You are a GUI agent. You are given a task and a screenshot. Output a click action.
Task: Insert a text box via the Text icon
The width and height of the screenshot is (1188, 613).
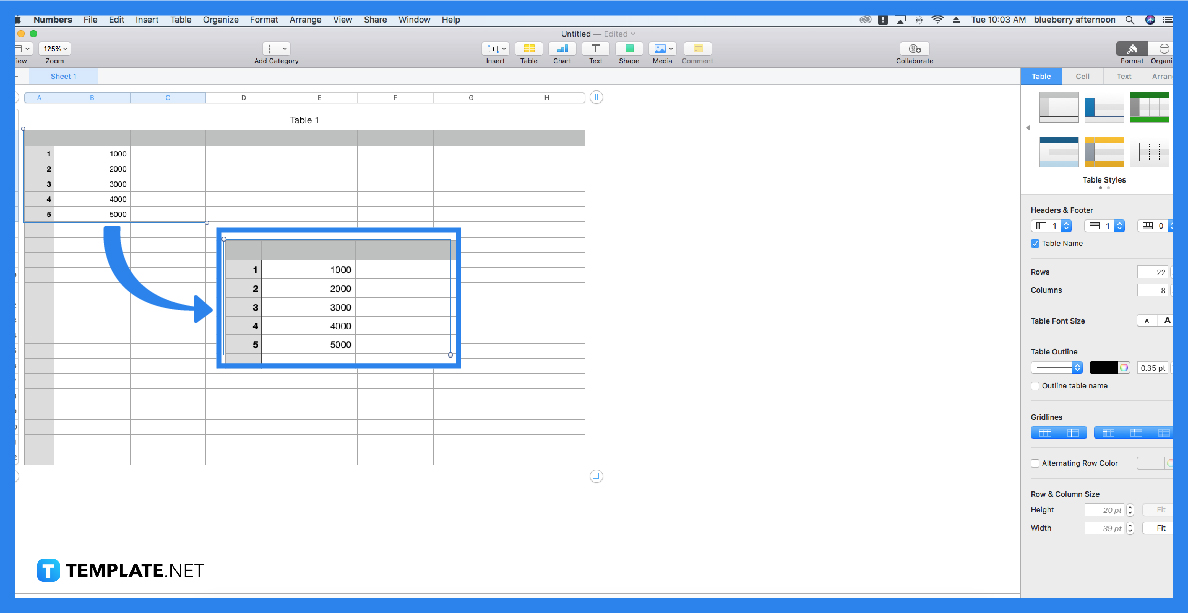point(595,48)
